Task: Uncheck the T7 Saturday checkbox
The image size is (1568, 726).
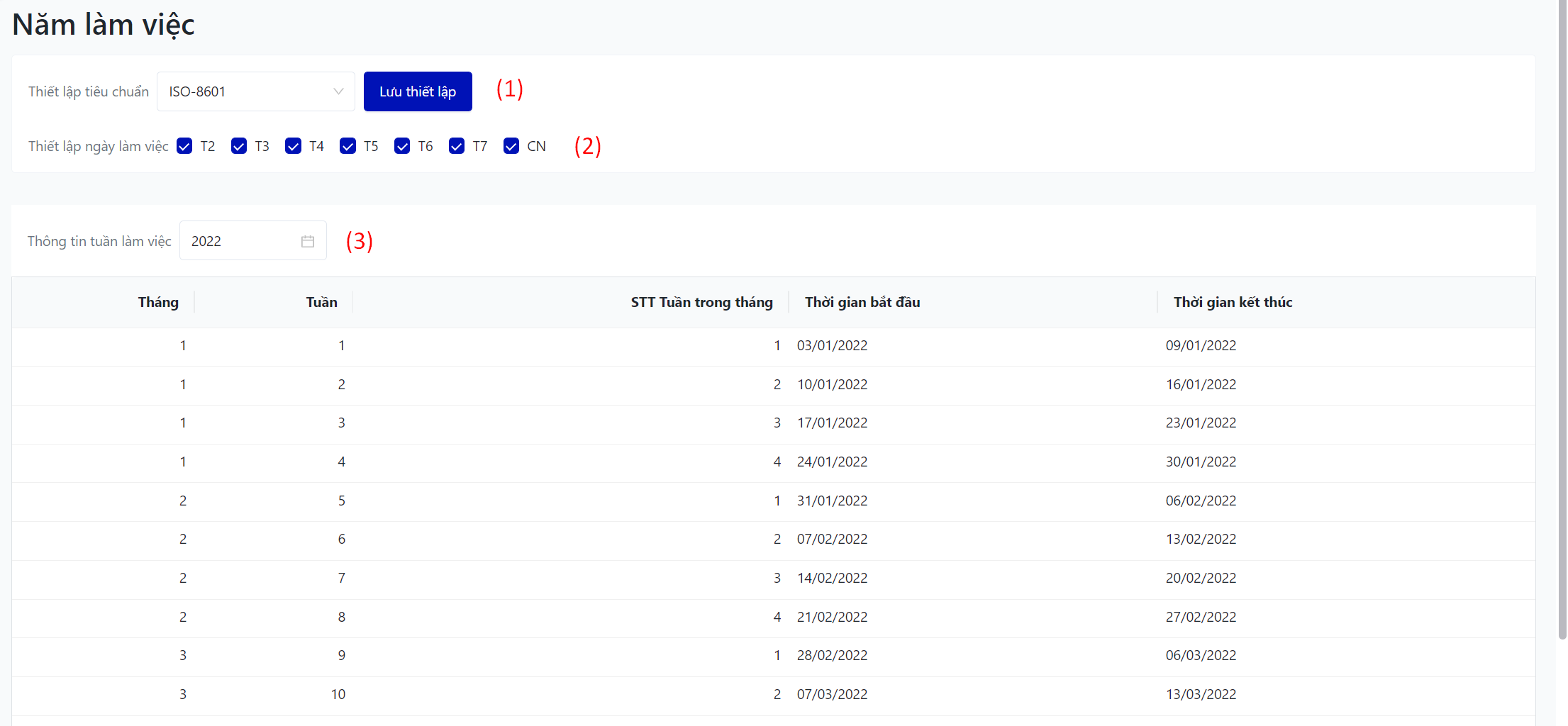Action: pos(457,146)
